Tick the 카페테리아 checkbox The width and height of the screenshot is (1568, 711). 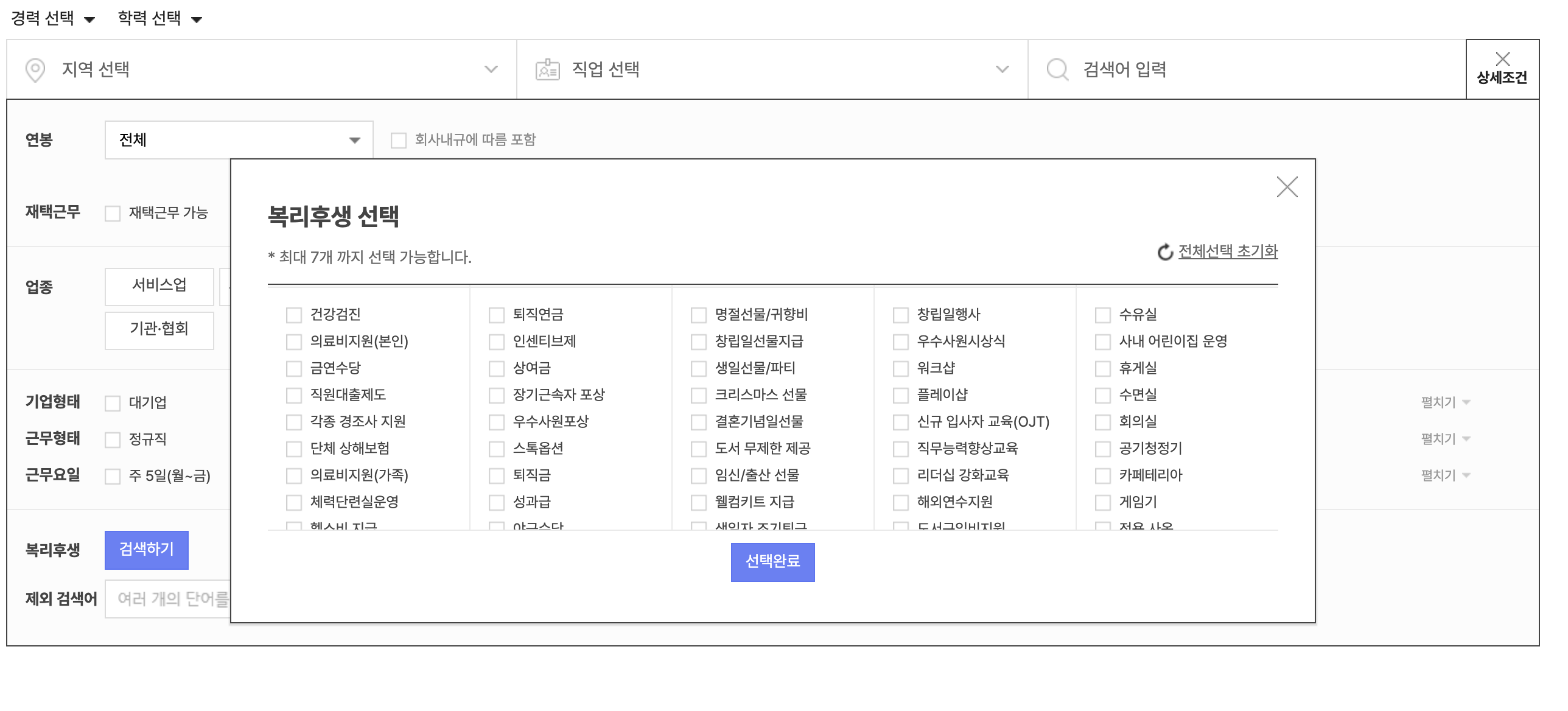click(1103, 476)
